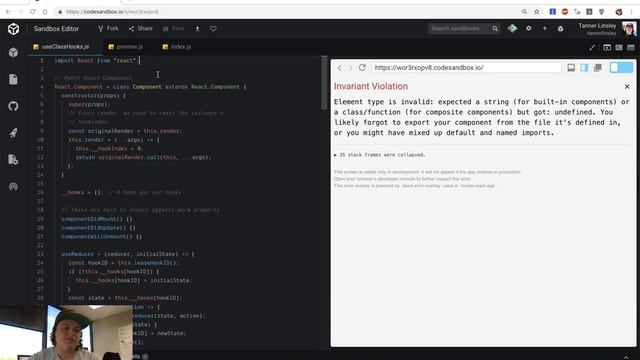Screen dimensions: 640x360
Task: Click the Share button
Action: 141,29
